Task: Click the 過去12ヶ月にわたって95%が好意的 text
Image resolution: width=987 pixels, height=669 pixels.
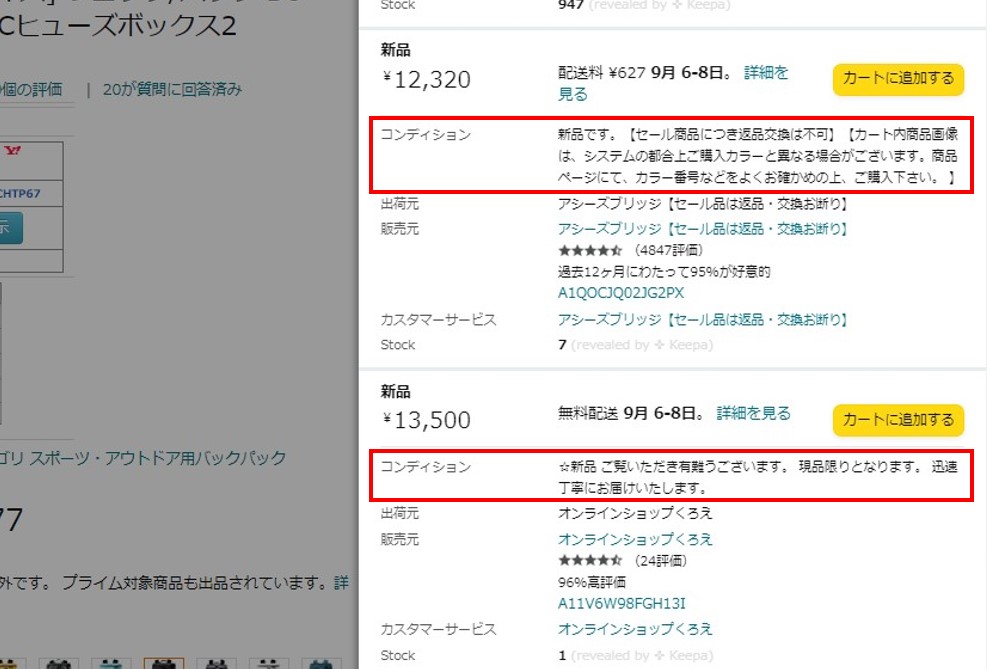Action: point(664,272)
